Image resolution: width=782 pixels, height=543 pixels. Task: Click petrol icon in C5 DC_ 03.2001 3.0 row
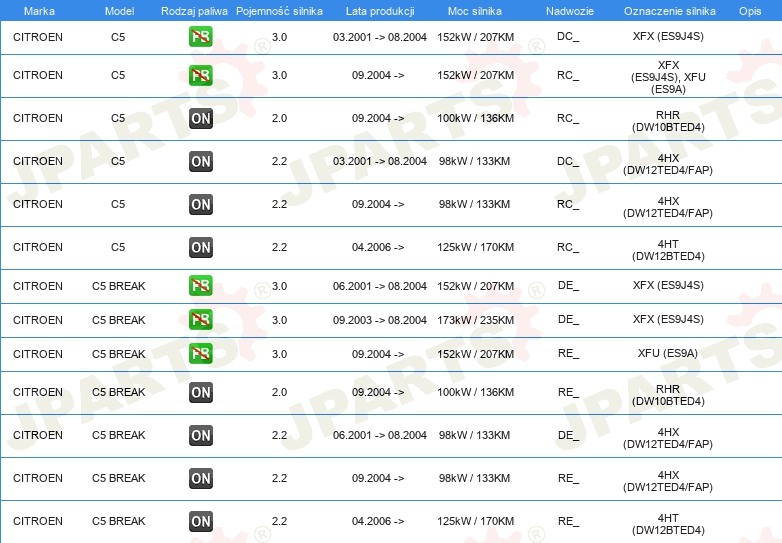coord(200,37)
